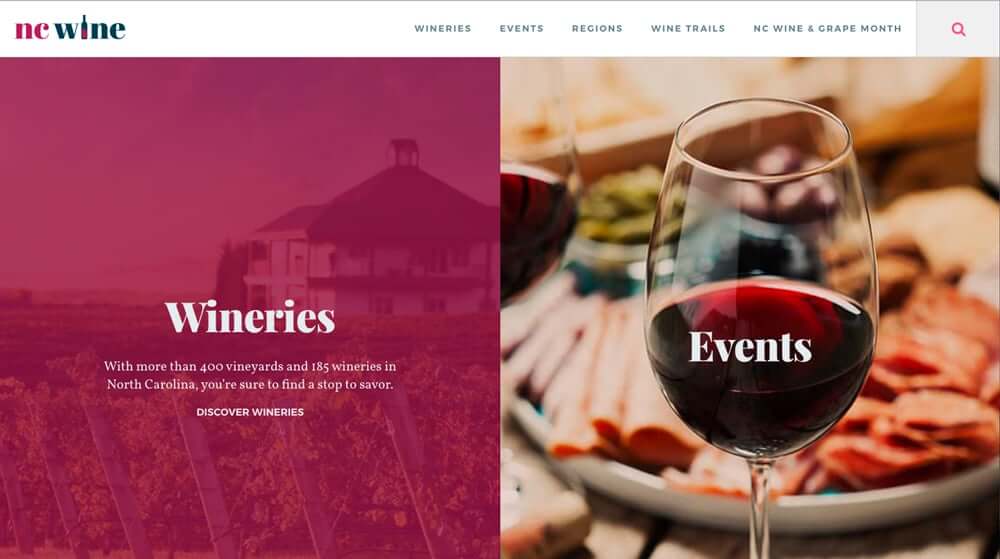Image resolution: width=1000 pixels, height=559 pixels.
Task: Open the Wine Trails navigation link
Action: tap(688, 29)
